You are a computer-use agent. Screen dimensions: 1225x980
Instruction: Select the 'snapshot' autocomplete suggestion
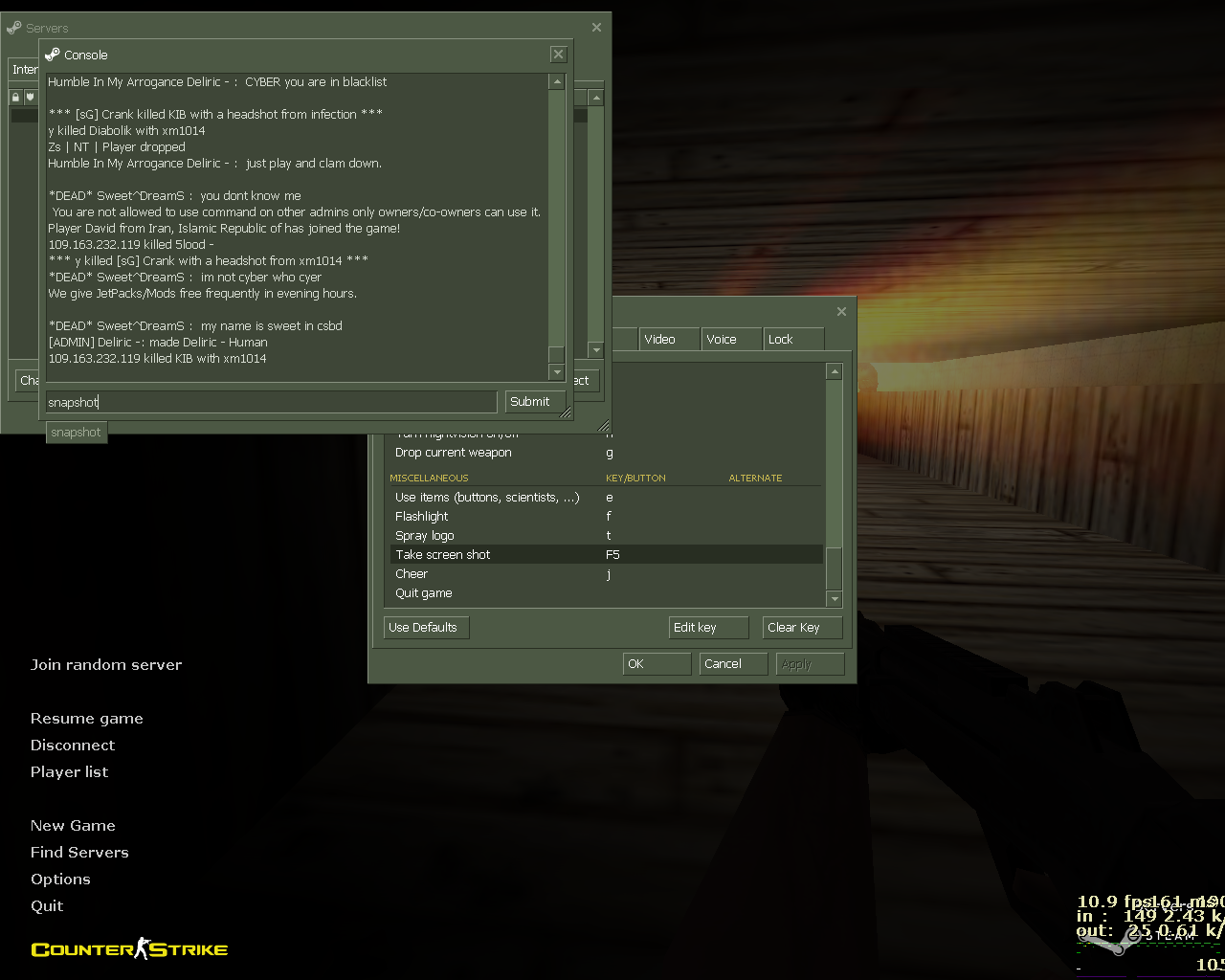(76, 433)
